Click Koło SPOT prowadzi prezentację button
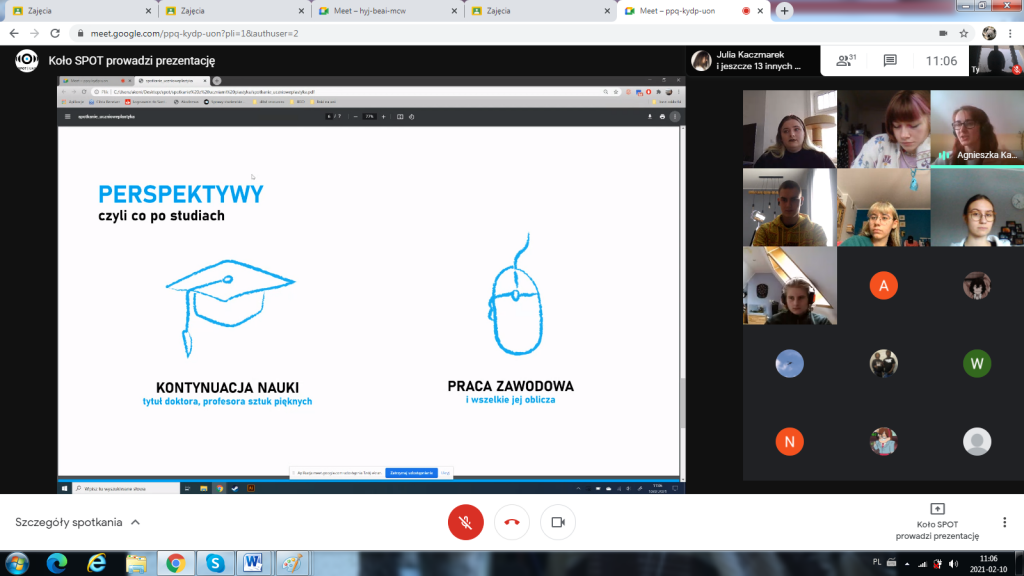1024x576 pixels. (937, 522)
